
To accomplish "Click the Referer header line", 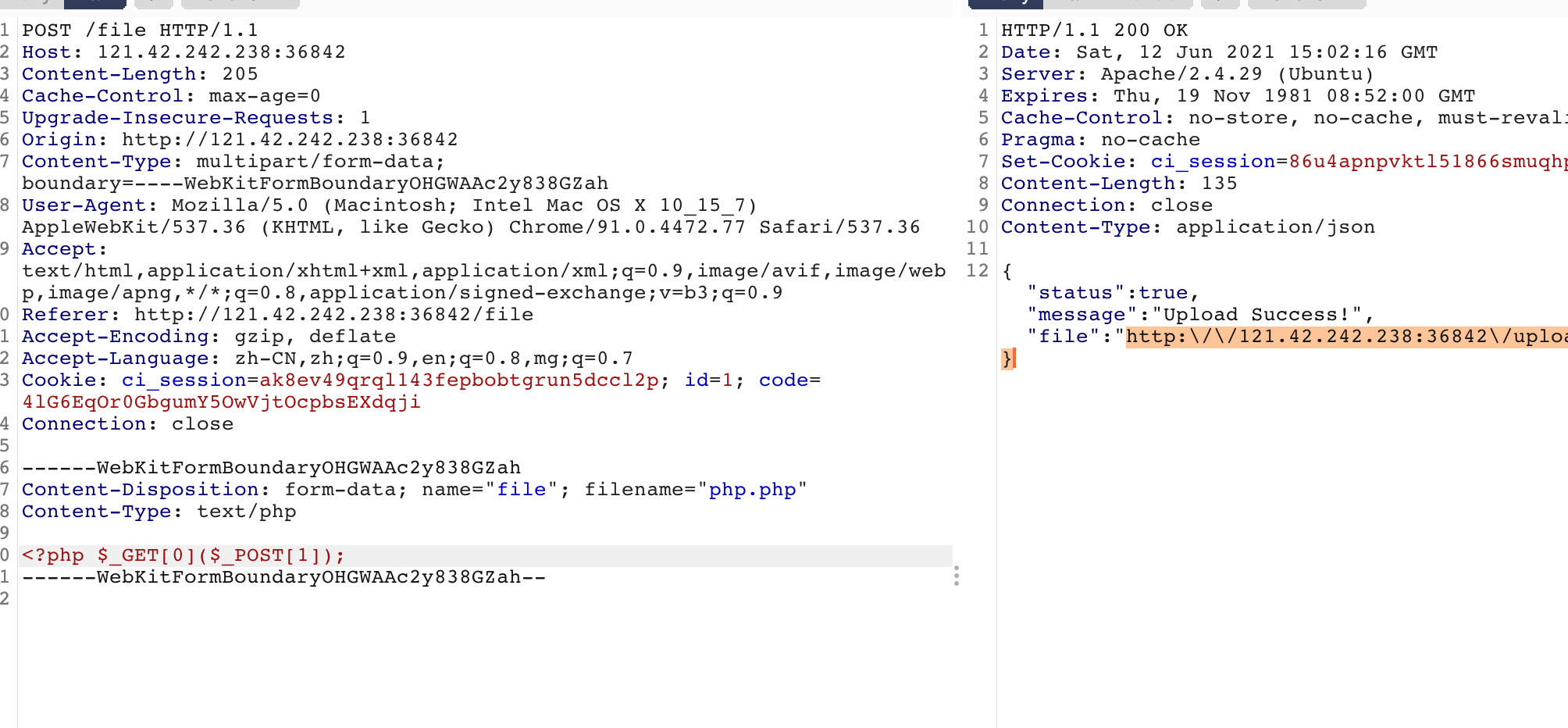I will (277, 315).
